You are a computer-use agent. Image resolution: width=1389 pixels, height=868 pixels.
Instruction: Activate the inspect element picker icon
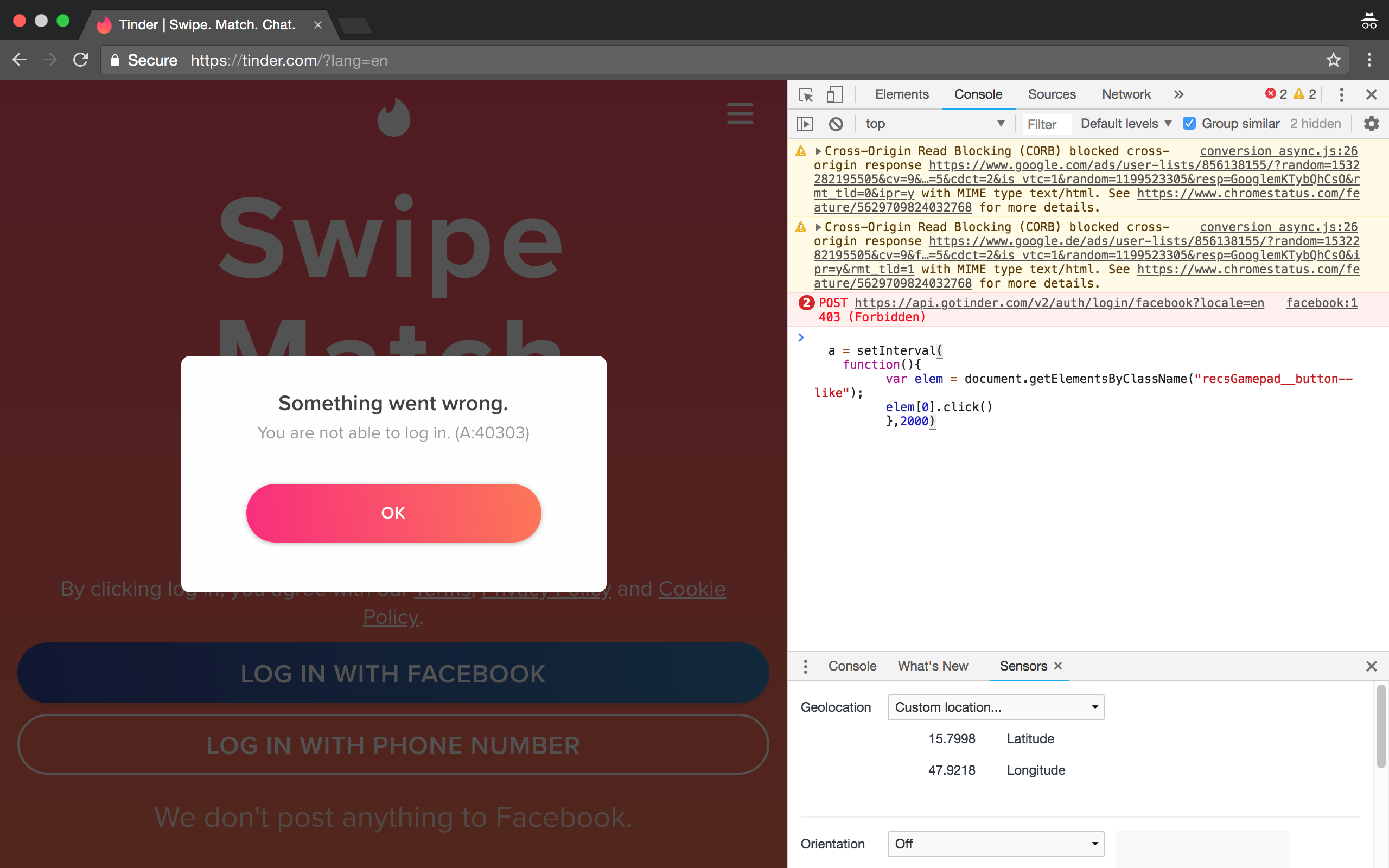(805, 95)
